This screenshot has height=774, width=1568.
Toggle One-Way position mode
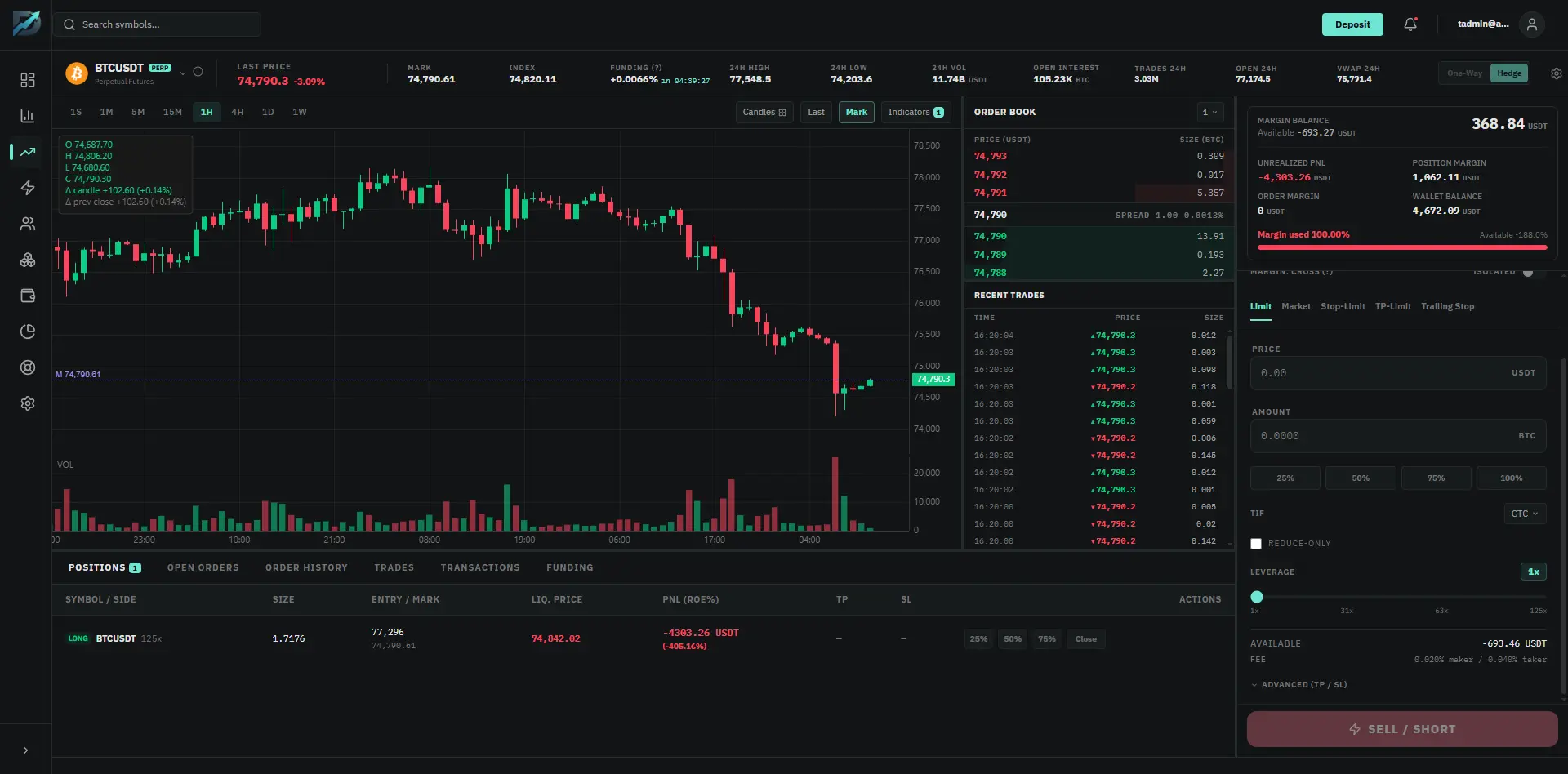click(x=1464, y=73)
